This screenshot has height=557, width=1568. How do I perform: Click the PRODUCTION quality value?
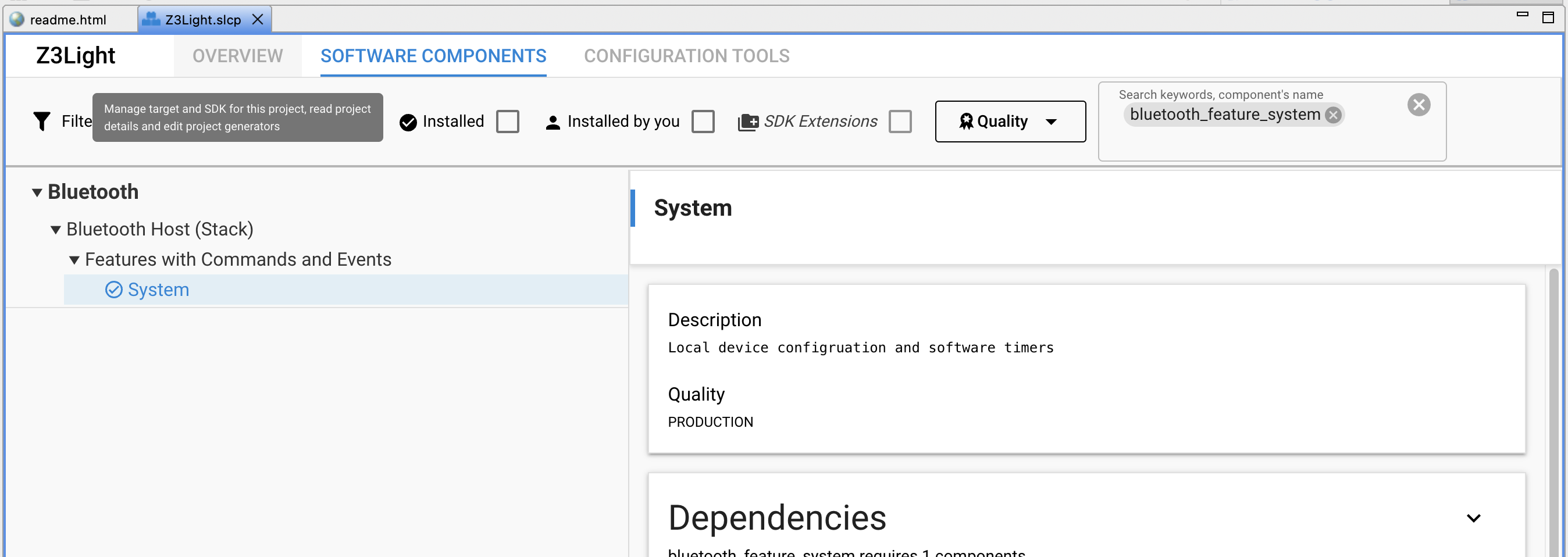point(710,422)
